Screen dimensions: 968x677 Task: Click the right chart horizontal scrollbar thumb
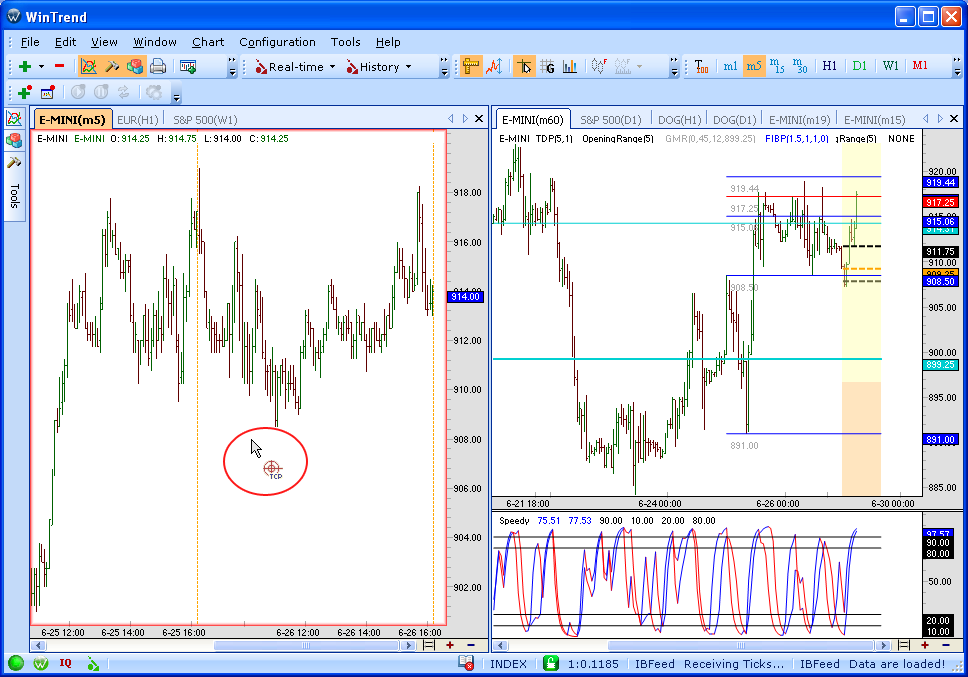tap(741, 646)
